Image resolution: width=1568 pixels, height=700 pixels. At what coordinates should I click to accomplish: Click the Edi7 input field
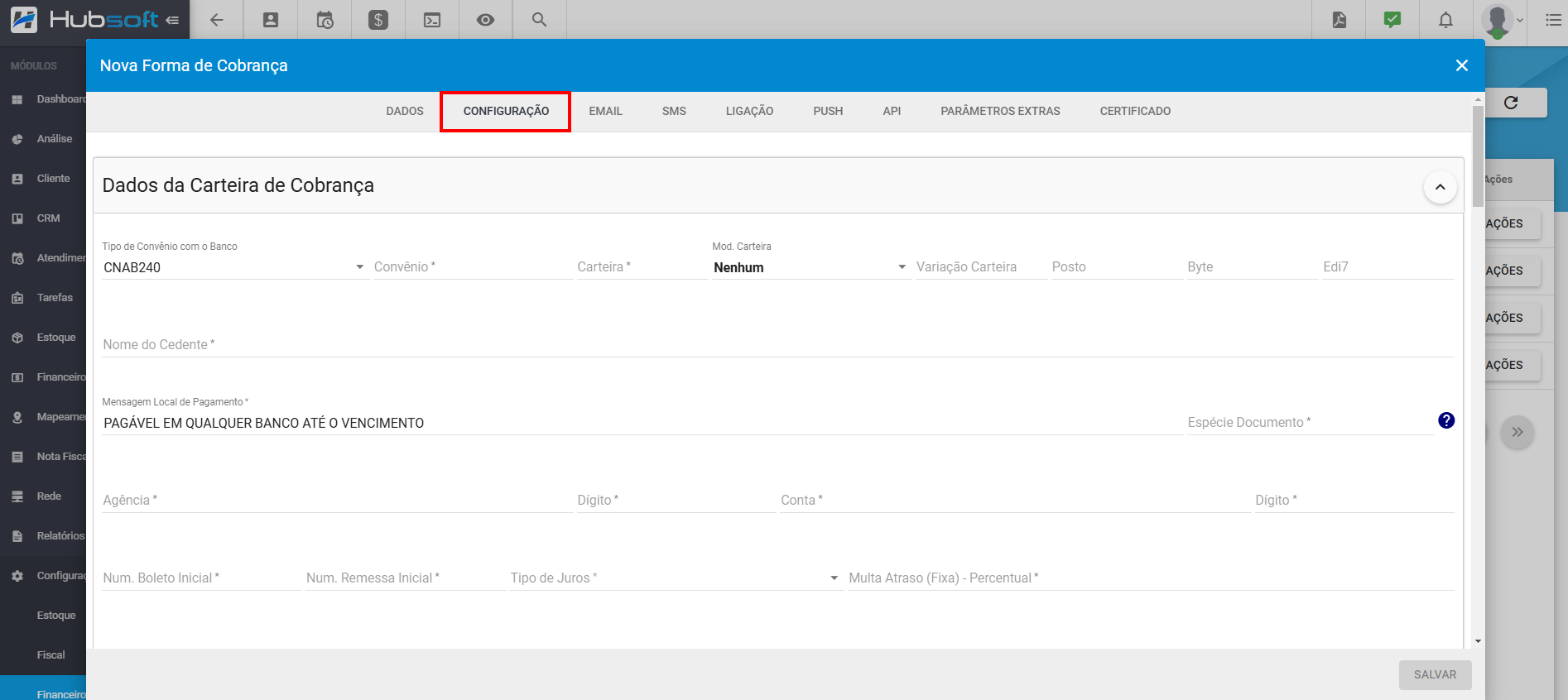(x=1388, y=267)
